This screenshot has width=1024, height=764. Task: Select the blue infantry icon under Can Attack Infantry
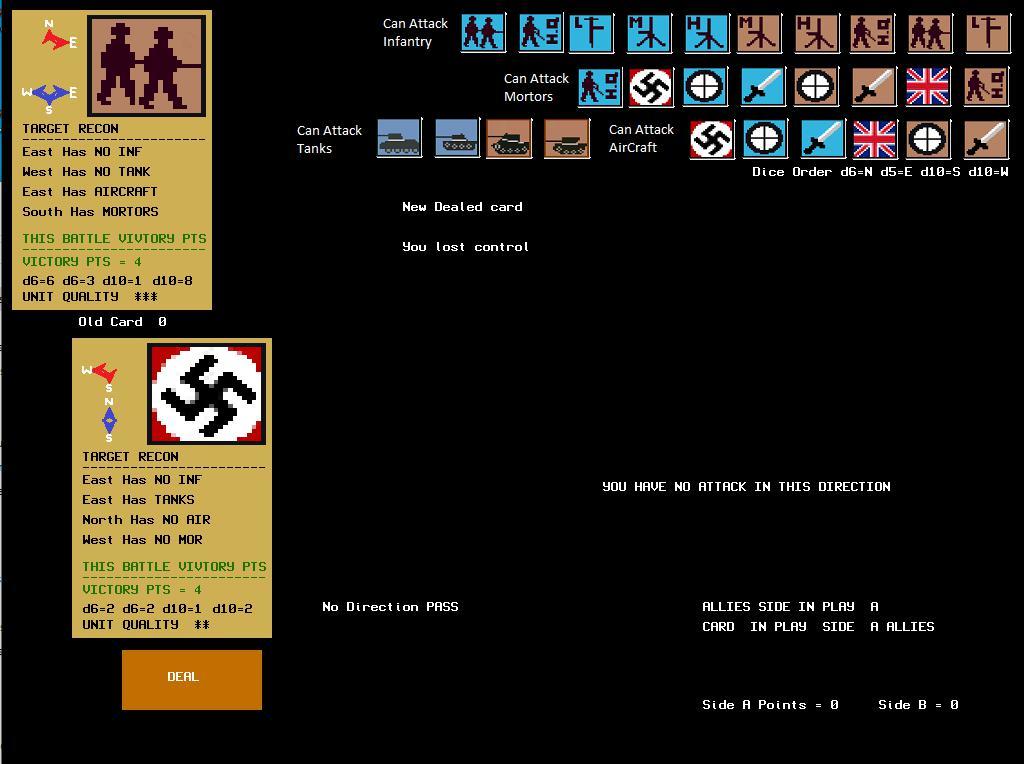483,33
